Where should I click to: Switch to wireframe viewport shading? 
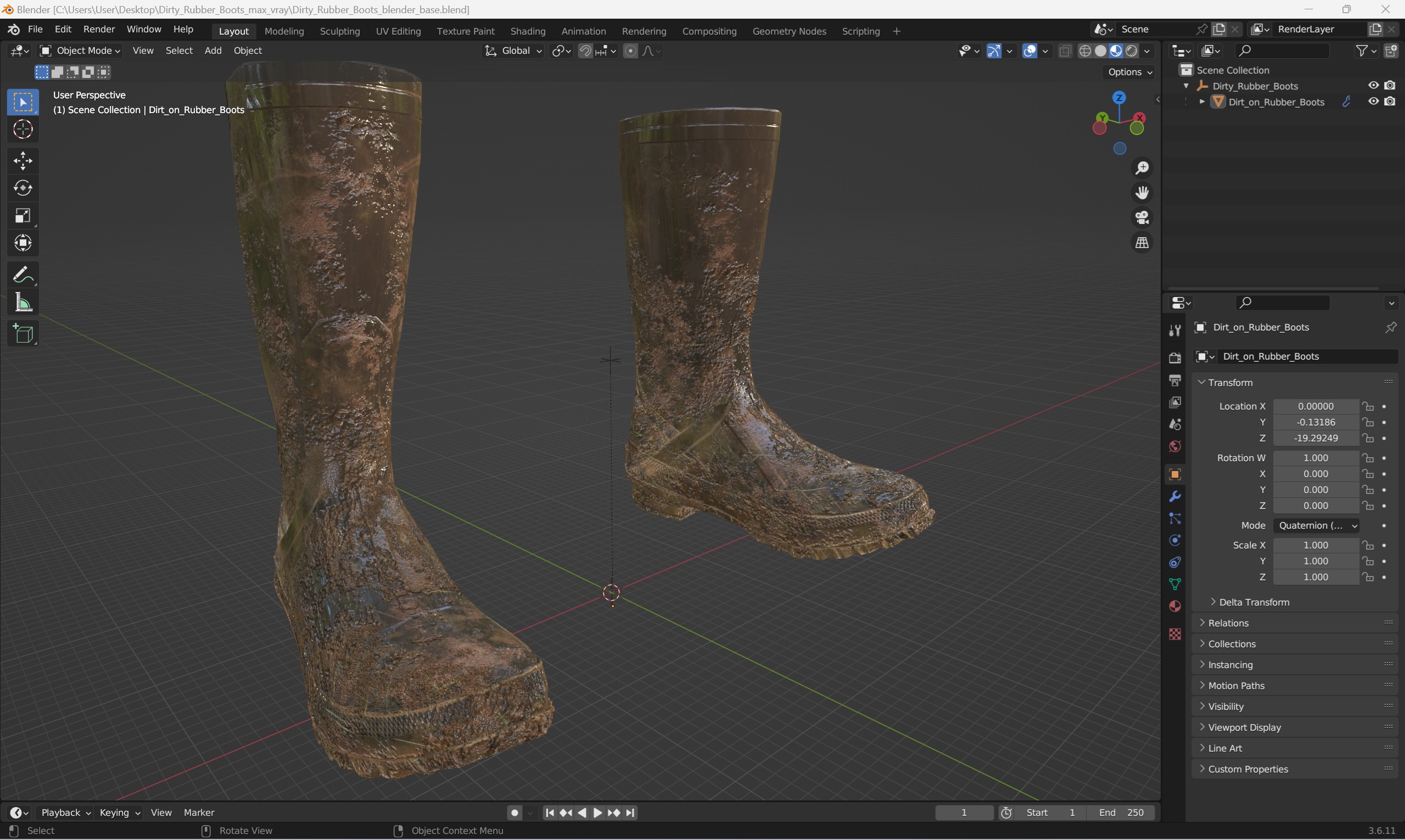click(1085, 51)
